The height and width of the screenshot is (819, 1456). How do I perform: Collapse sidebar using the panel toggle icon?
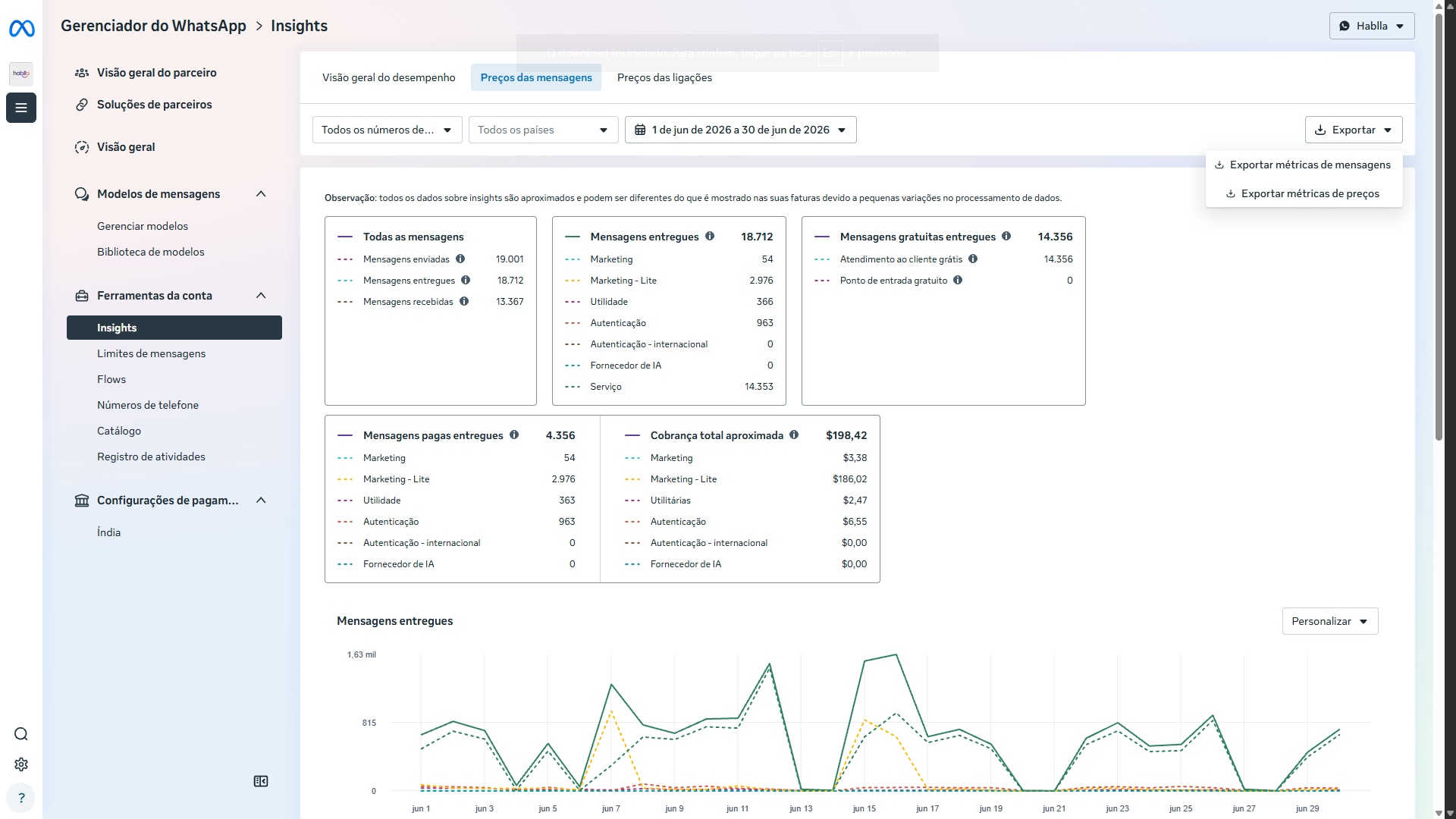coord(261,781)
